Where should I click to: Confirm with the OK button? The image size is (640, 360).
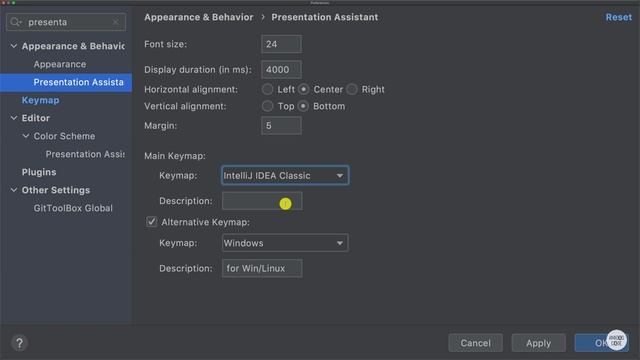click(x=601, y=343)
